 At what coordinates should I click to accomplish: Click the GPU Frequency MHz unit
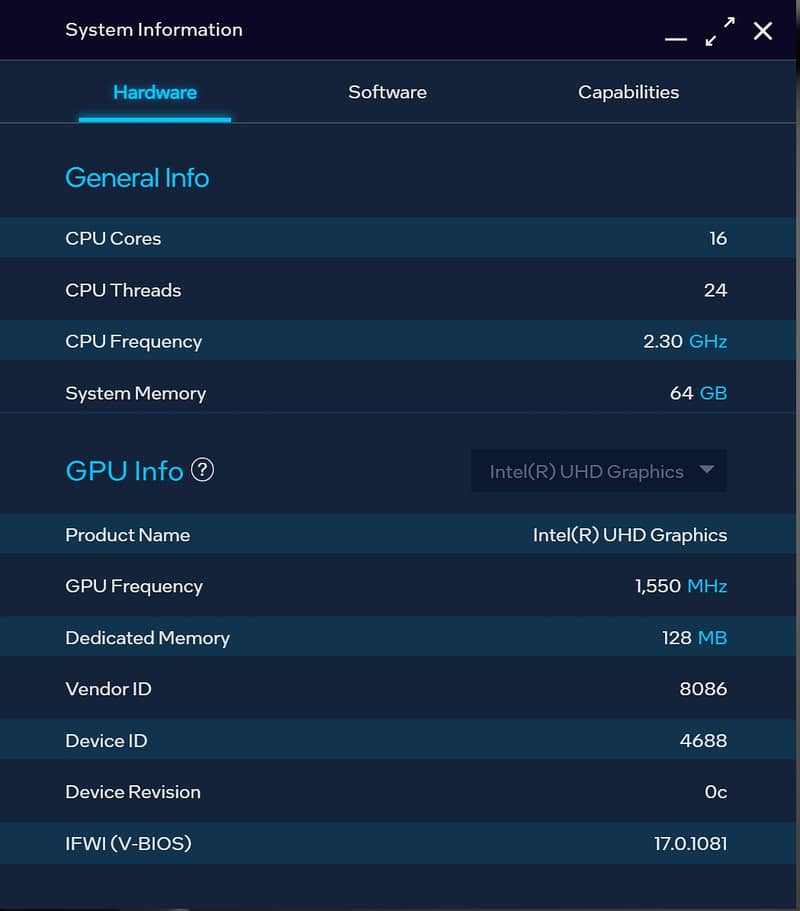[x=707, y=586]
